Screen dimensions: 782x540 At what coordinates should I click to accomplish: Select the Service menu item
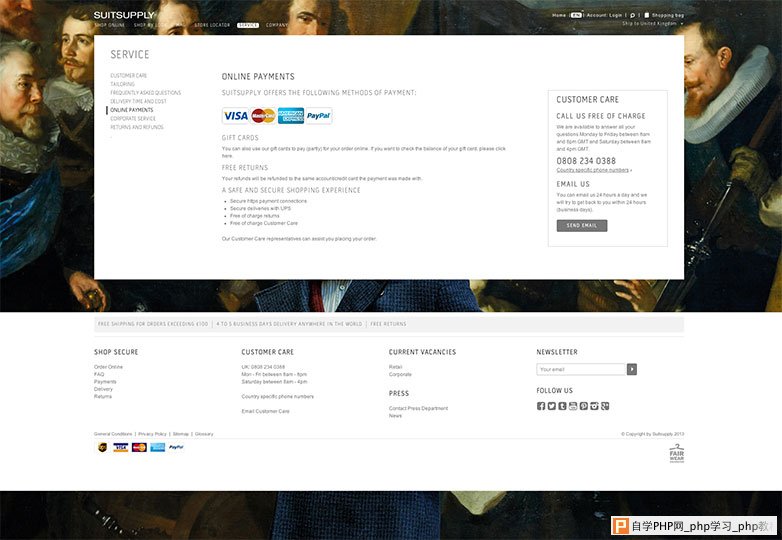[x=248, y=25]
